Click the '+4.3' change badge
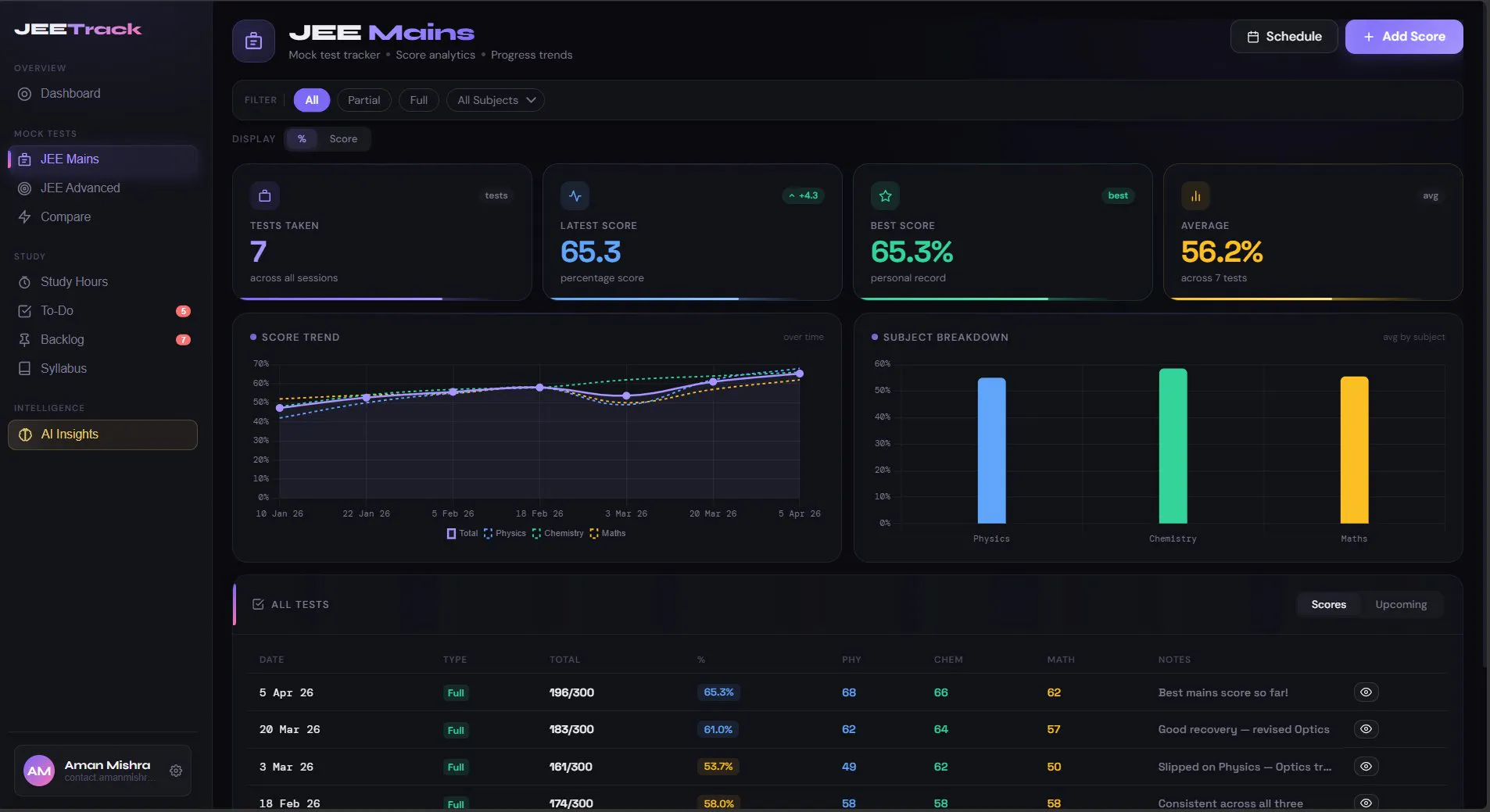Screen dimensions: 1490x812 (x=804, y=195)
